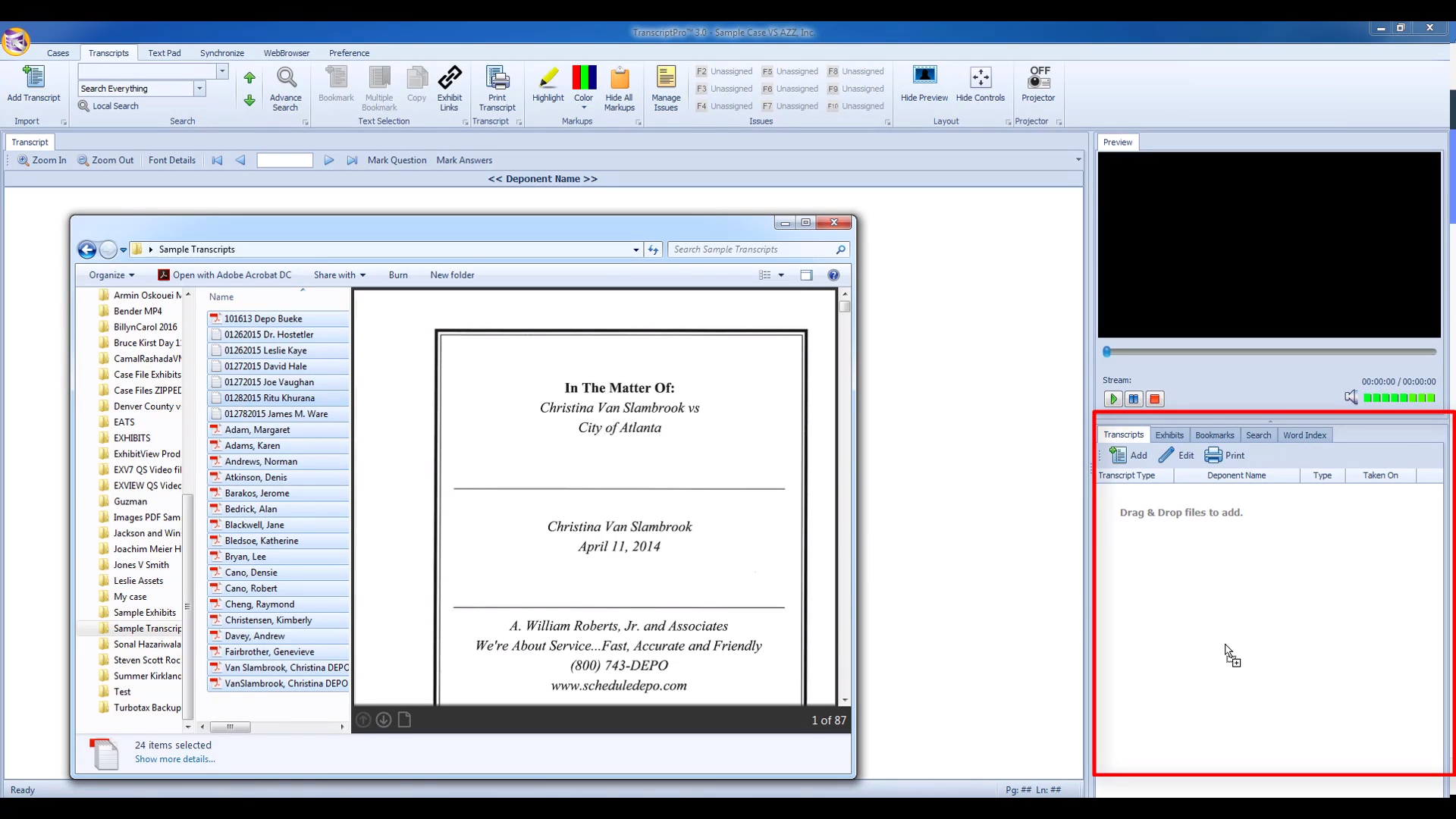The width and height of the screenshot is (1456, 819).
Task: Expand the Search Everything dropdown
Action: click(x=199, y=89)
